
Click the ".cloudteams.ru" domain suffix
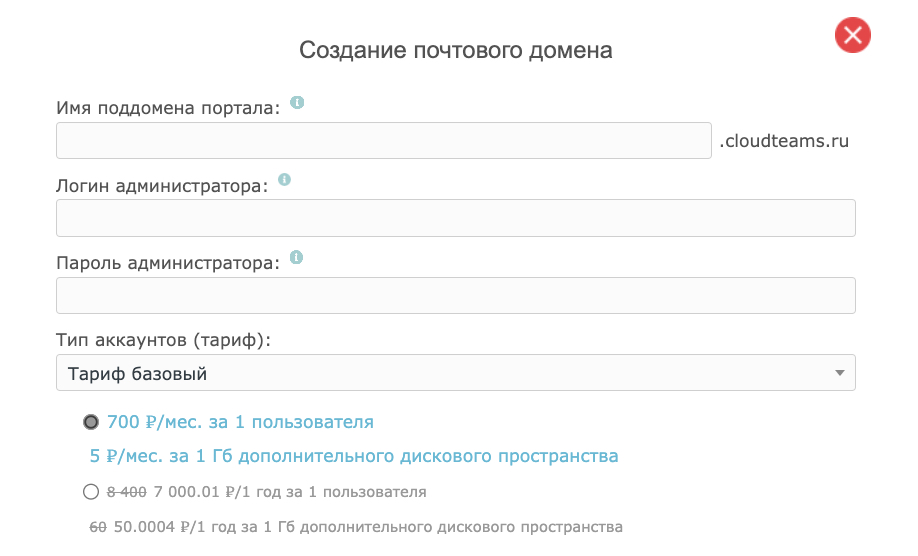point(784,141)
